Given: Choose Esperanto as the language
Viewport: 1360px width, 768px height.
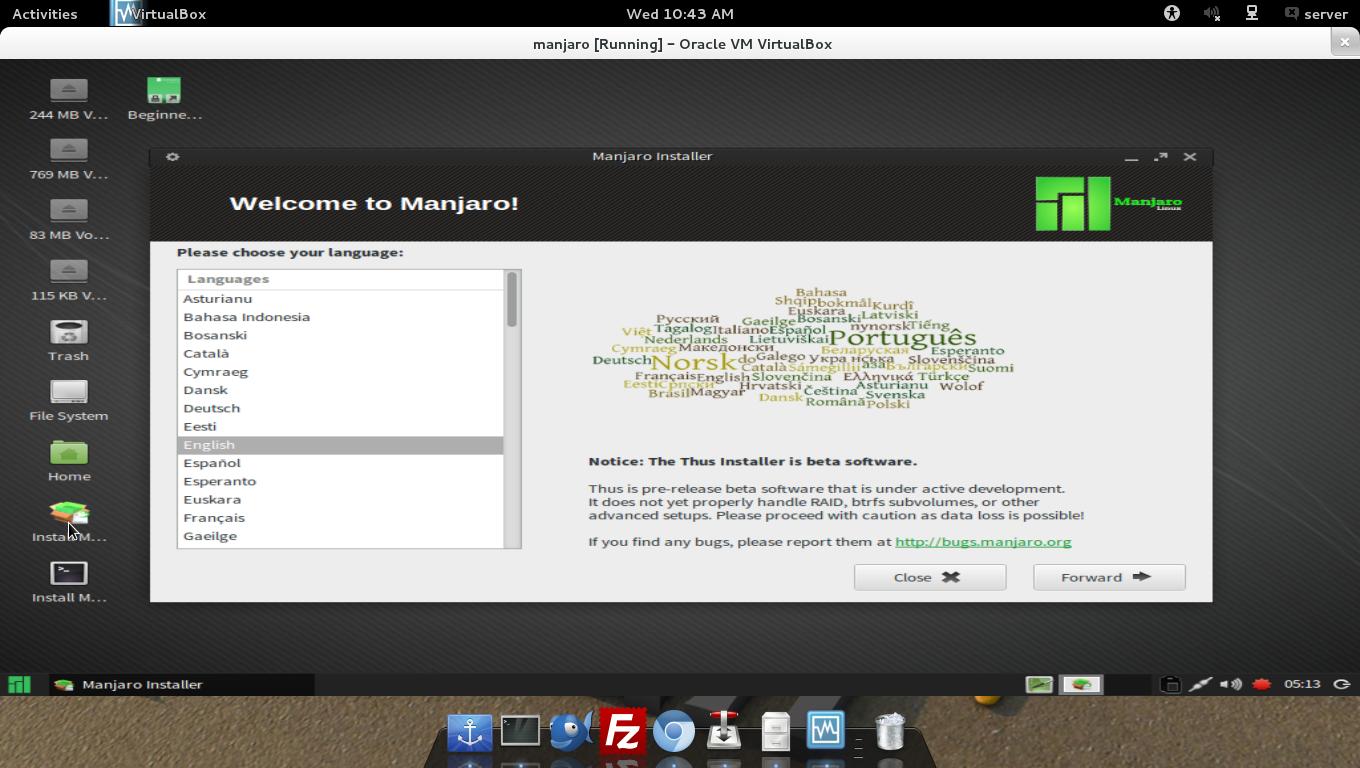Looking at the screenshot, I should (341, 481).
